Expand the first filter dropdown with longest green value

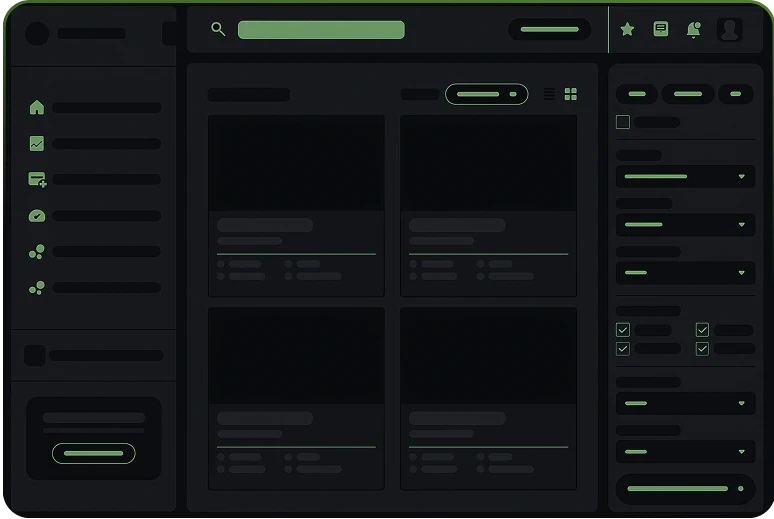tap(685, 176)
